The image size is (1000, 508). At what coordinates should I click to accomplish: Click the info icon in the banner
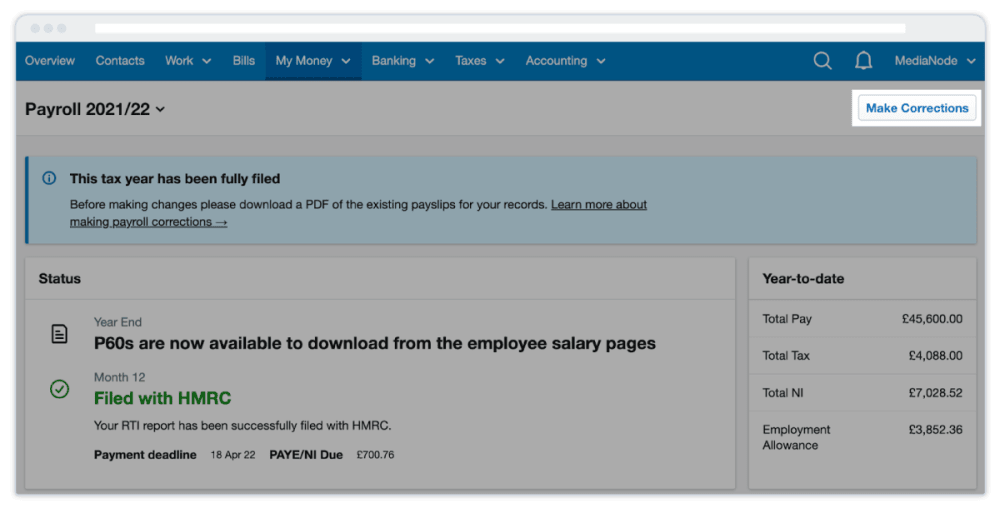click(x=49, y=179)
